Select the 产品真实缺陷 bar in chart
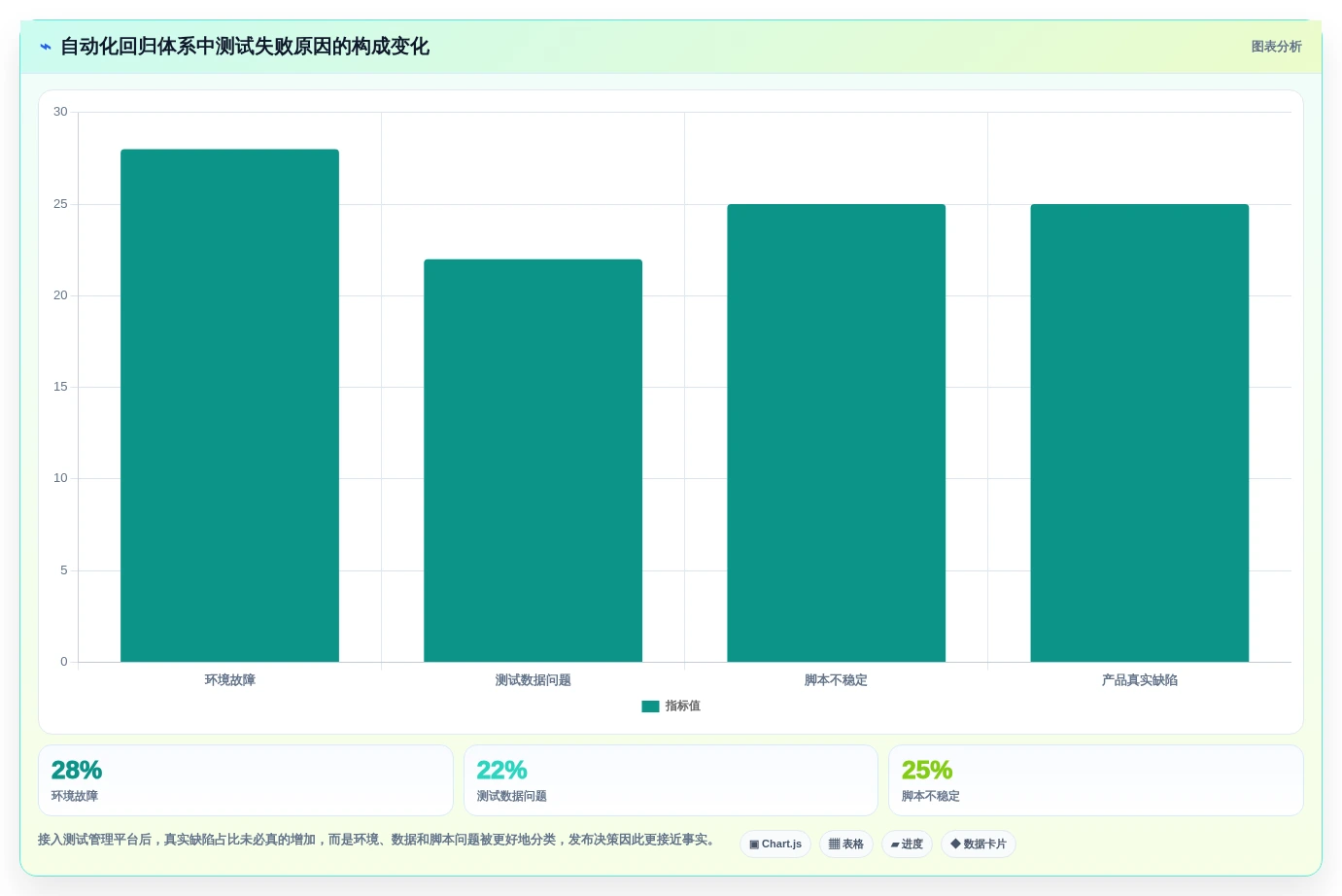Viewport: 1342px width, 896px height. coord(1139,432)
